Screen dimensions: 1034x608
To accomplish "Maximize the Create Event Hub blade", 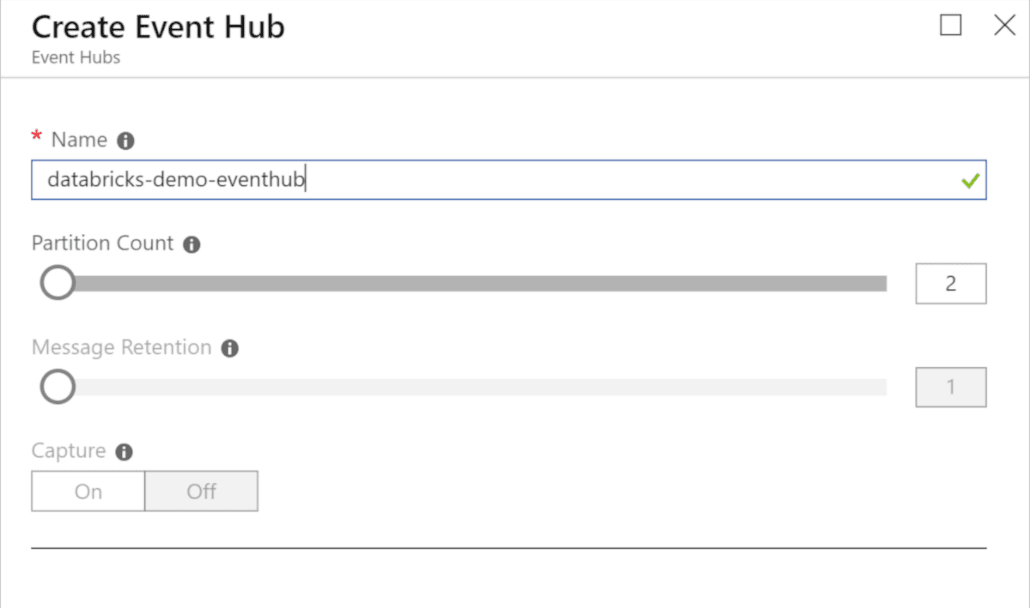I will click(951, 26).
